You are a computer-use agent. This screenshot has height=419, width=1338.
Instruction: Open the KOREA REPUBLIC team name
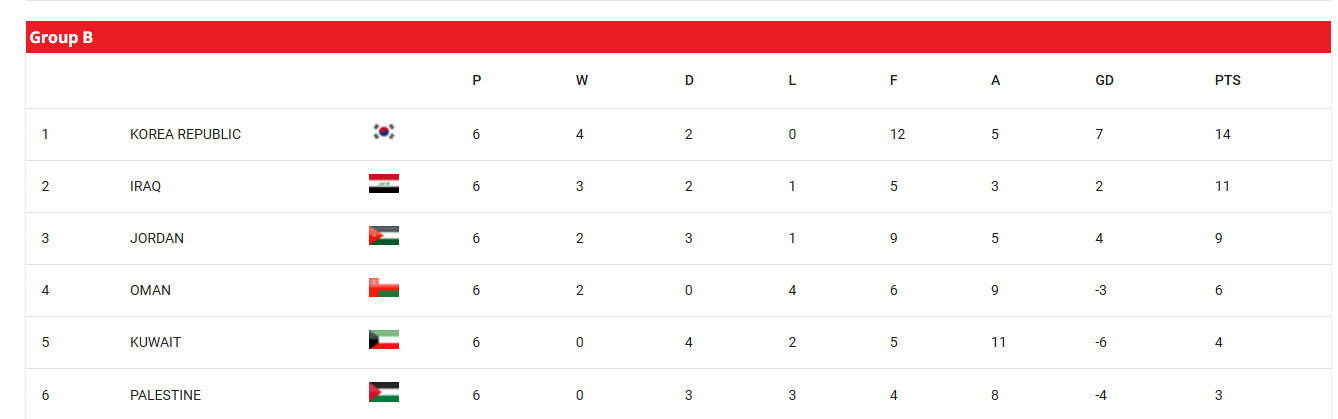pyautogui.click(x=185, y=134)
